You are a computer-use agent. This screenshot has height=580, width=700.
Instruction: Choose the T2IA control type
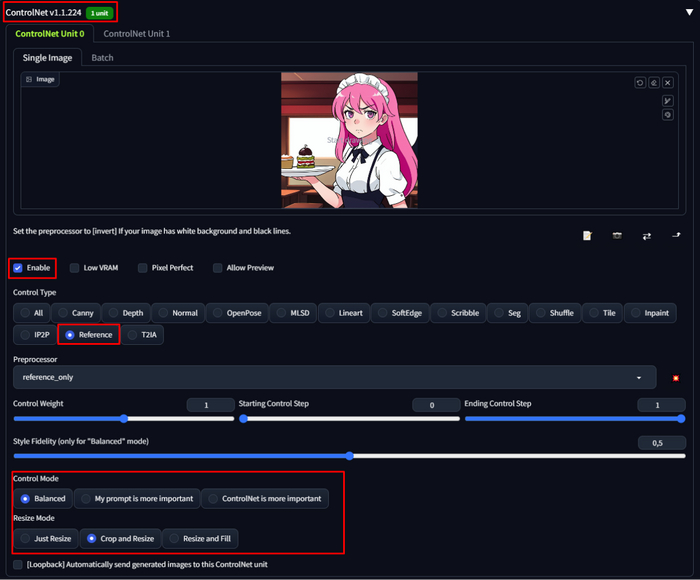pyautogui.click(x=142, y=335)
